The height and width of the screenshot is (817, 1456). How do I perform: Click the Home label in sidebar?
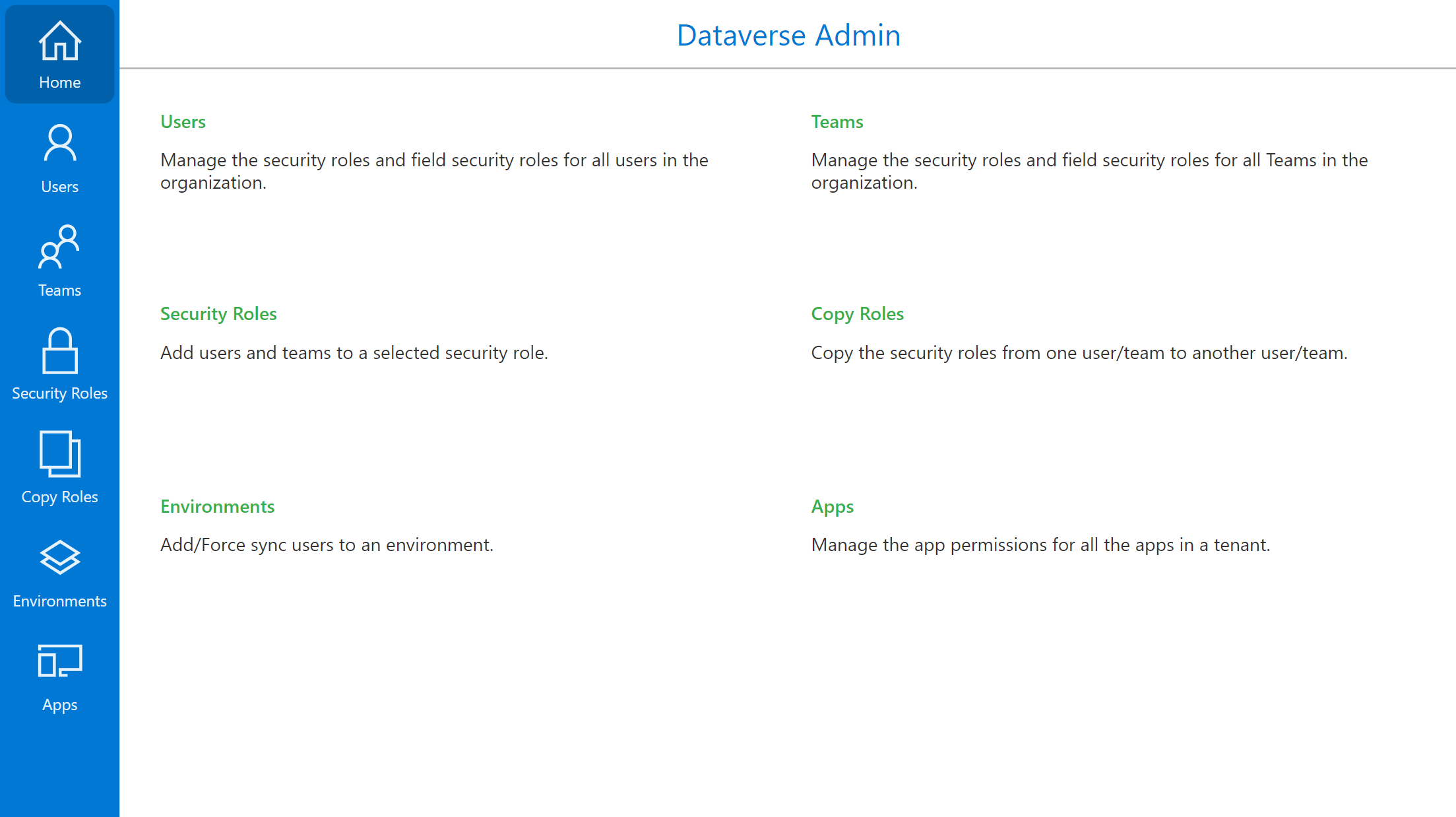[59, 82]
